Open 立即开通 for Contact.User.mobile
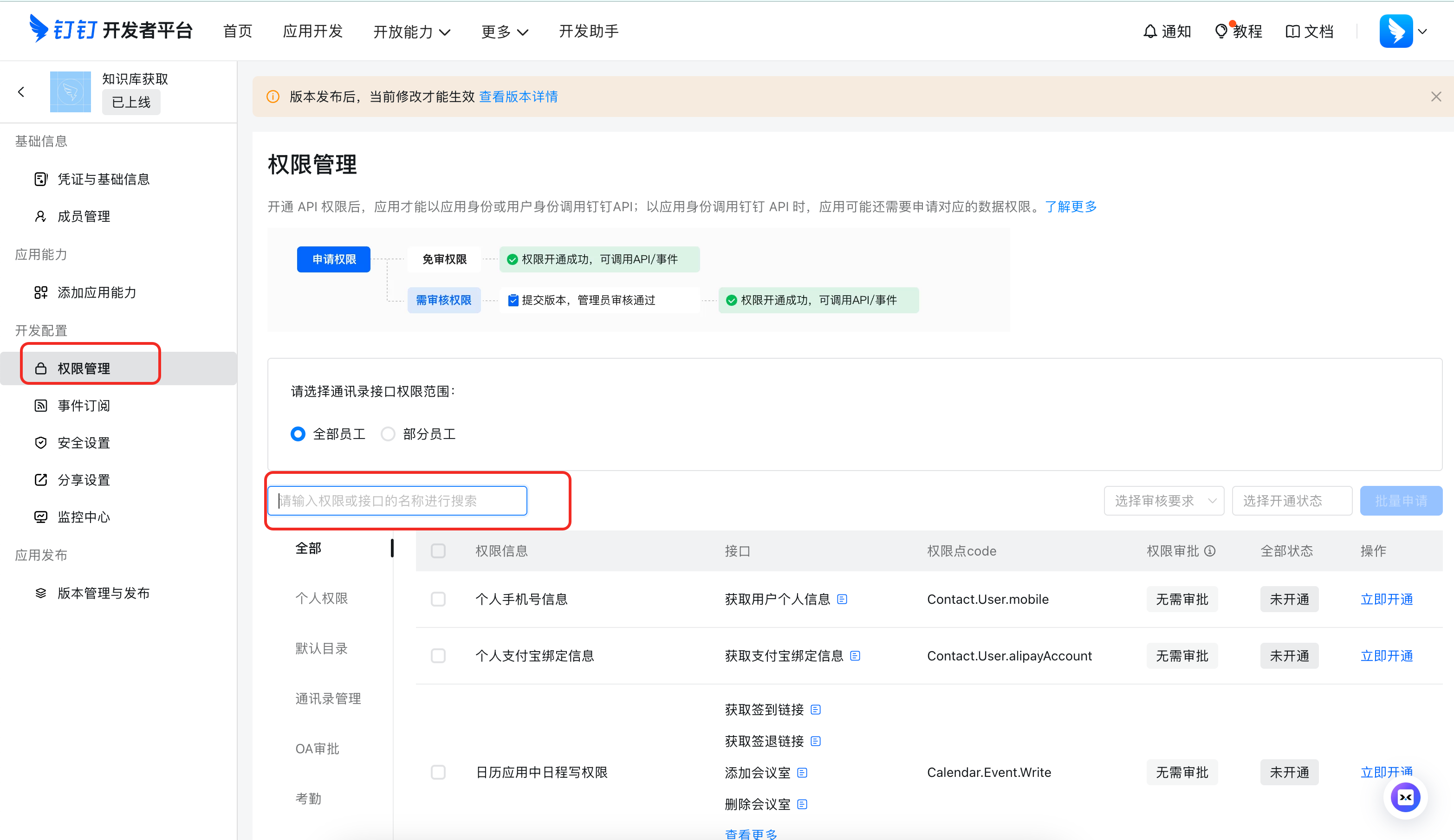Viewport: 1454px width, 840px height. (1387, 599)
